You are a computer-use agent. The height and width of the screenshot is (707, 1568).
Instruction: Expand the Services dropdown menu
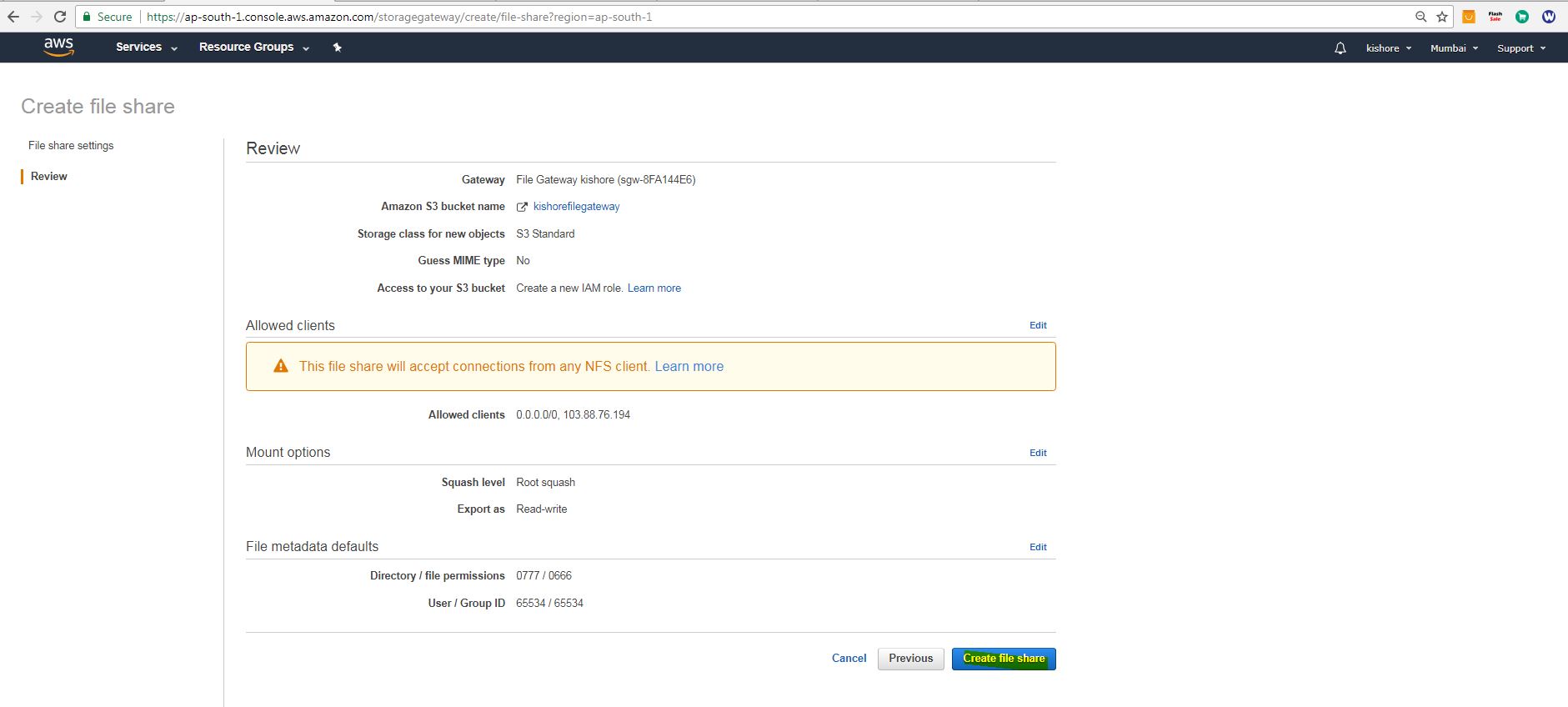[146, 48]
